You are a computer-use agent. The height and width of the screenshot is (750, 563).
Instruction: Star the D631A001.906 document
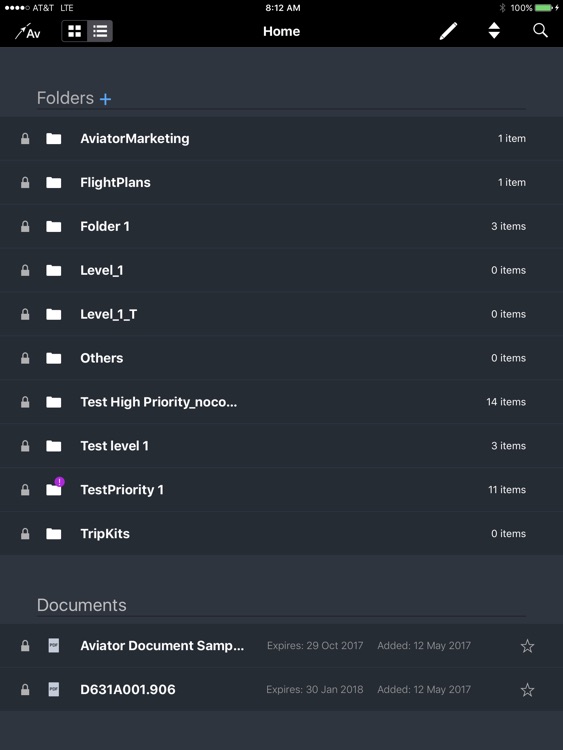coord(527,690)
